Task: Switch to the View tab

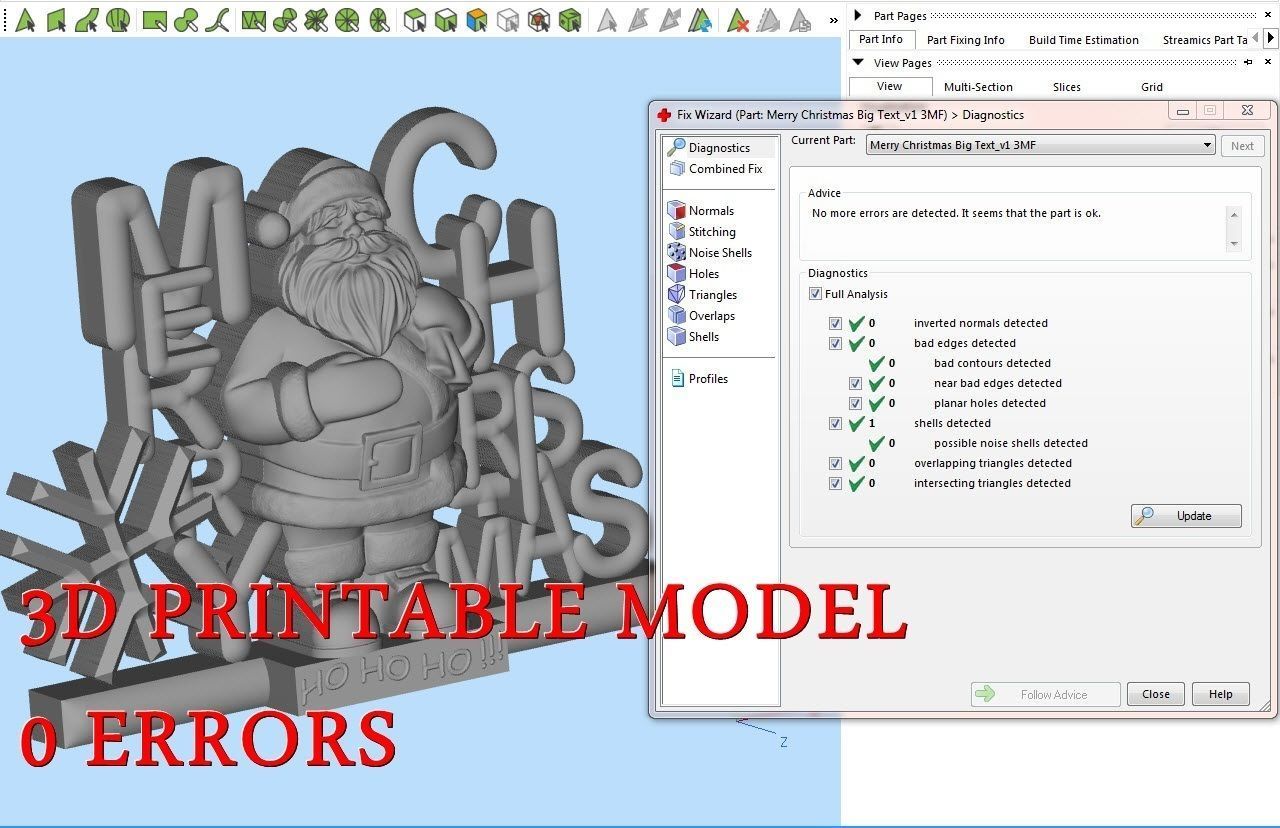Action: coord(890,86)
